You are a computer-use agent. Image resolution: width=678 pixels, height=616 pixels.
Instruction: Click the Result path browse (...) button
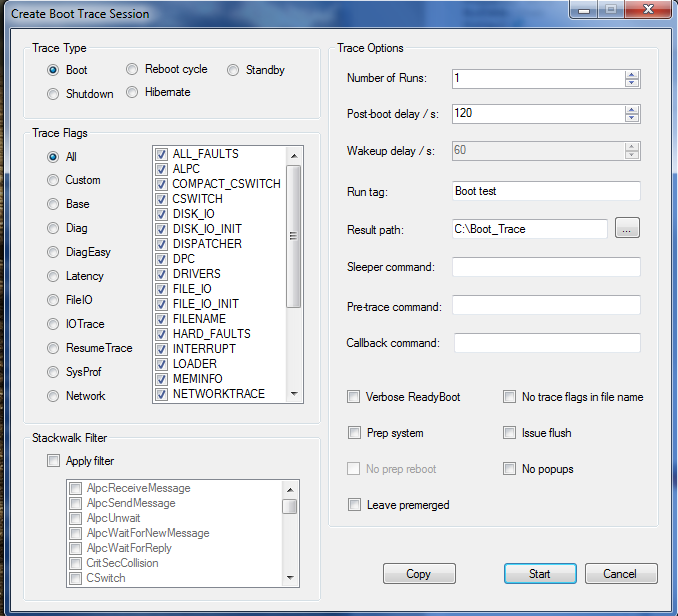[x=627, y=229]
